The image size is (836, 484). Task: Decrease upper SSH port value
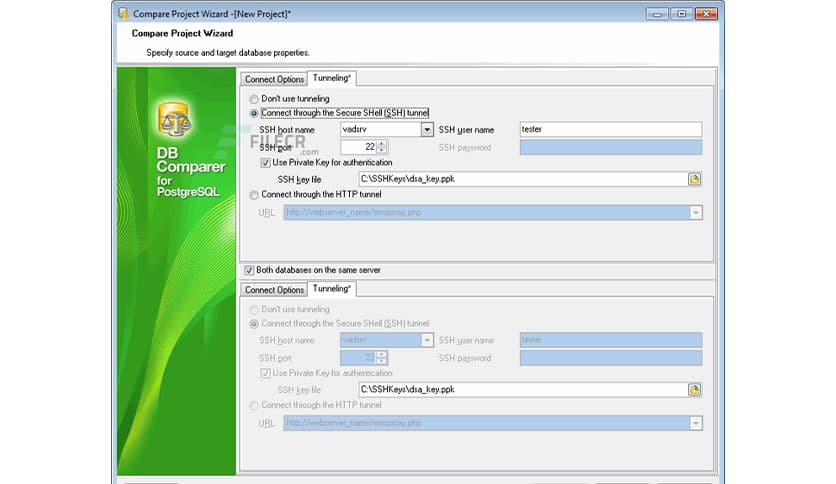pos(382,150)
